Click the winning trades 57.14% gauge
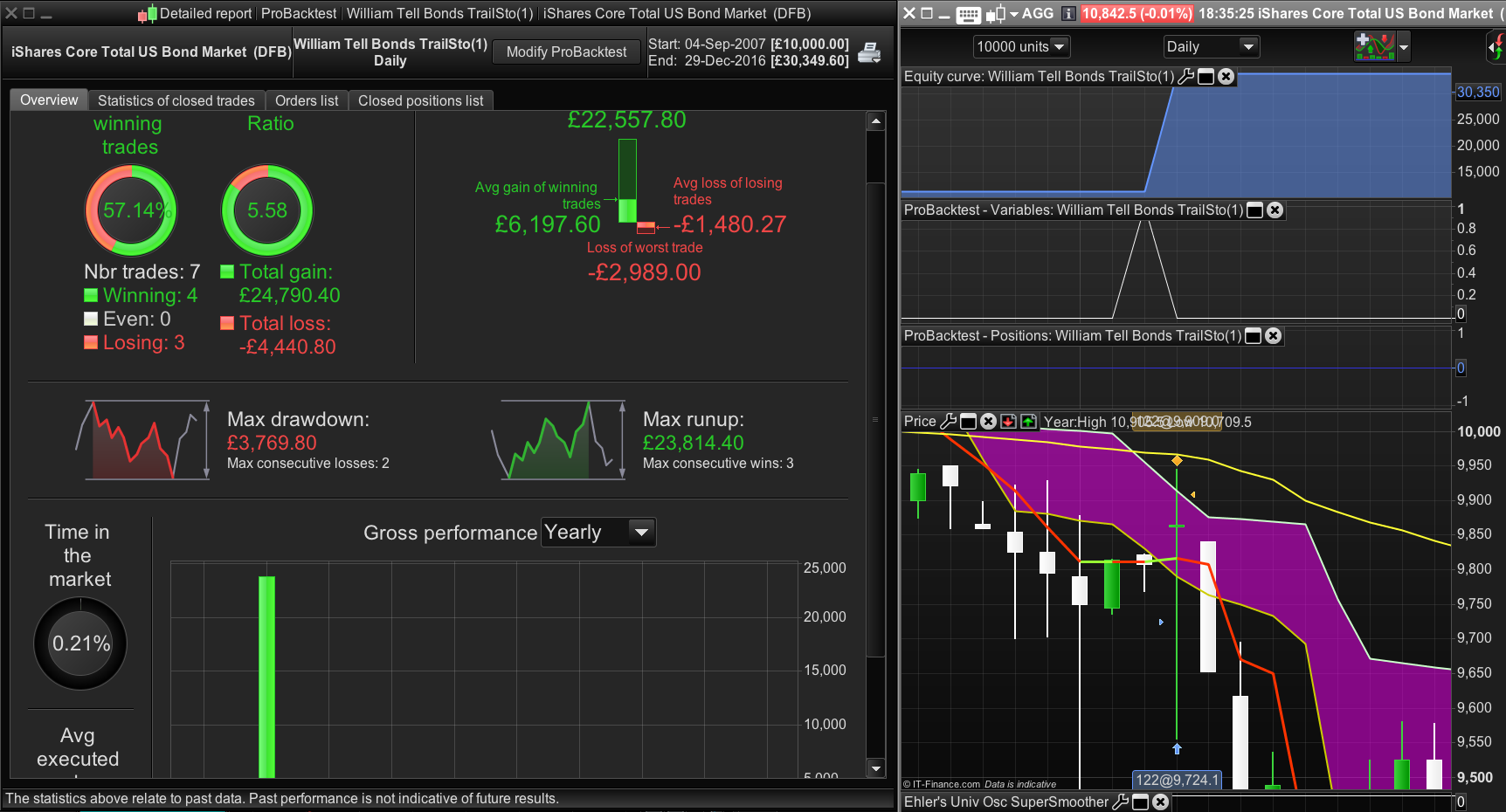Image resolution: width=1506 pixels, height=812 pixels. (131, 210)
